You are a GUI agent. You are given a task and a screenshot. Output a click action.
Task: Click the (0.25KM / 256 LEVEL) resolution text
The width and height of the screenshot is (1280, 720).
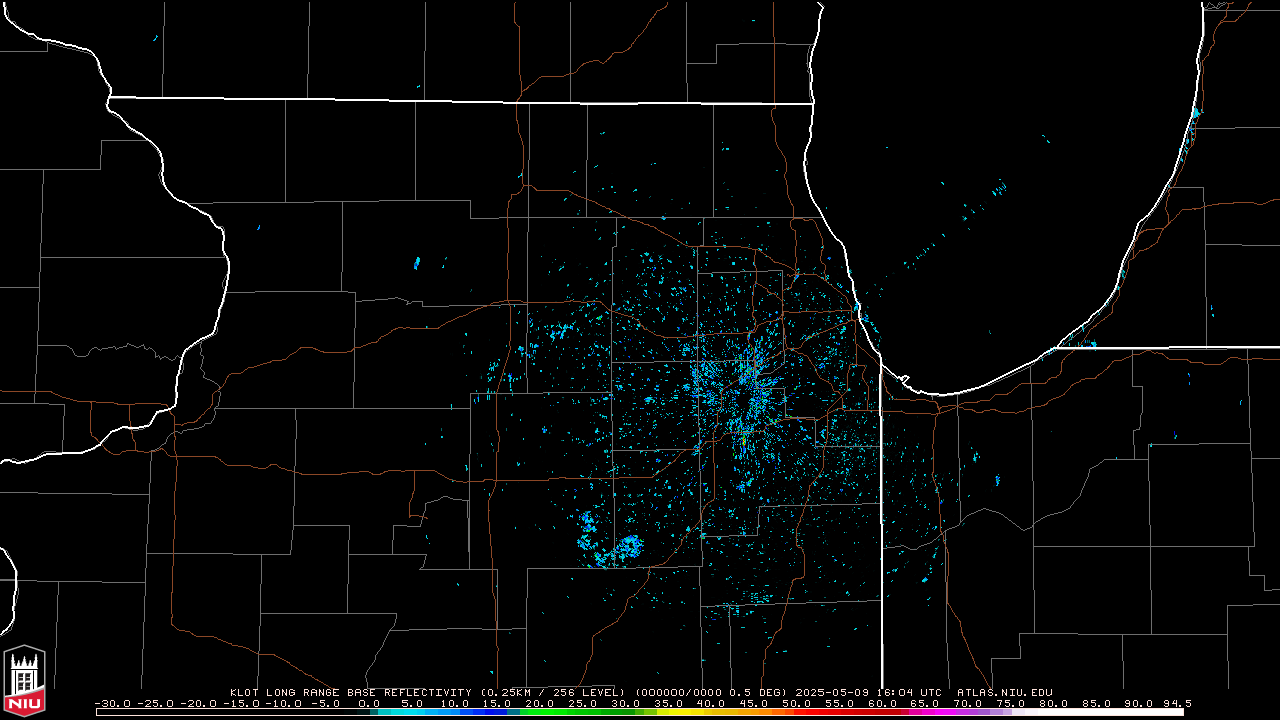point(553,692)
